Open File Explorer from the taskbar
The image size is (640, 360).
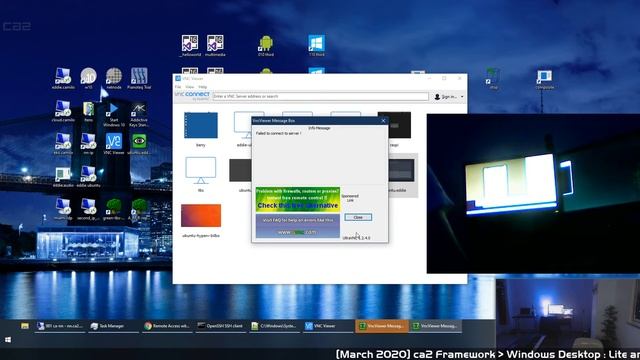[24, 326]
